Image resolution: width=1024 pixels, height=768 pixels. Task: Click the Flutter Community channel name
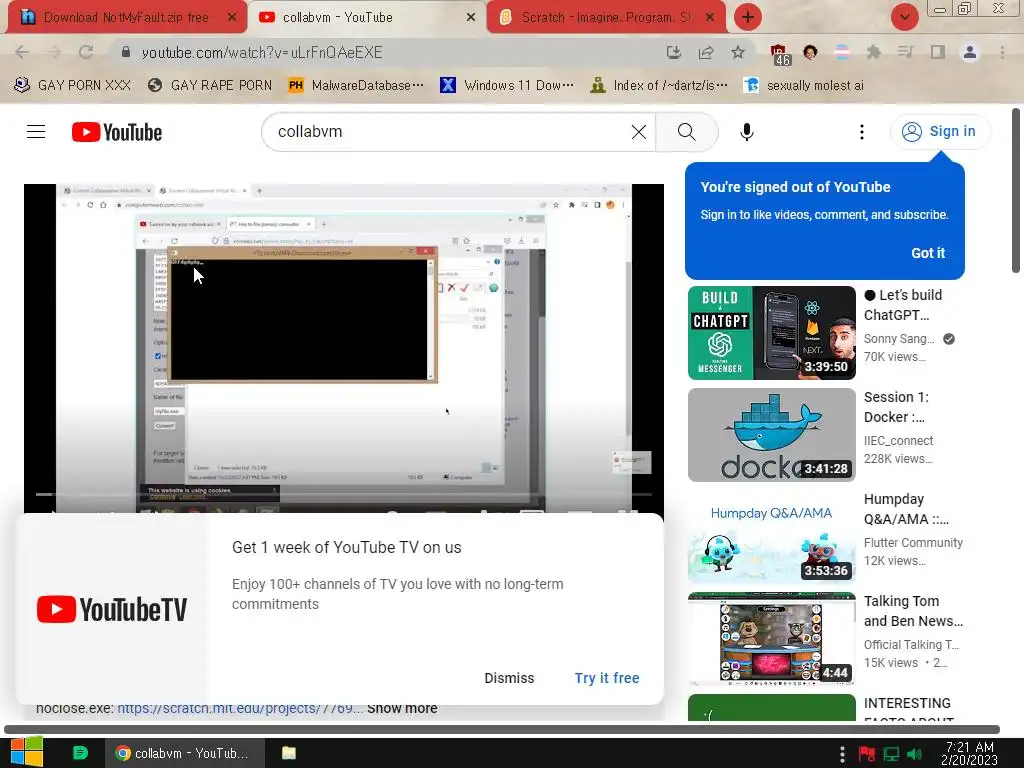pyautogui.click(x=913, y=543)
